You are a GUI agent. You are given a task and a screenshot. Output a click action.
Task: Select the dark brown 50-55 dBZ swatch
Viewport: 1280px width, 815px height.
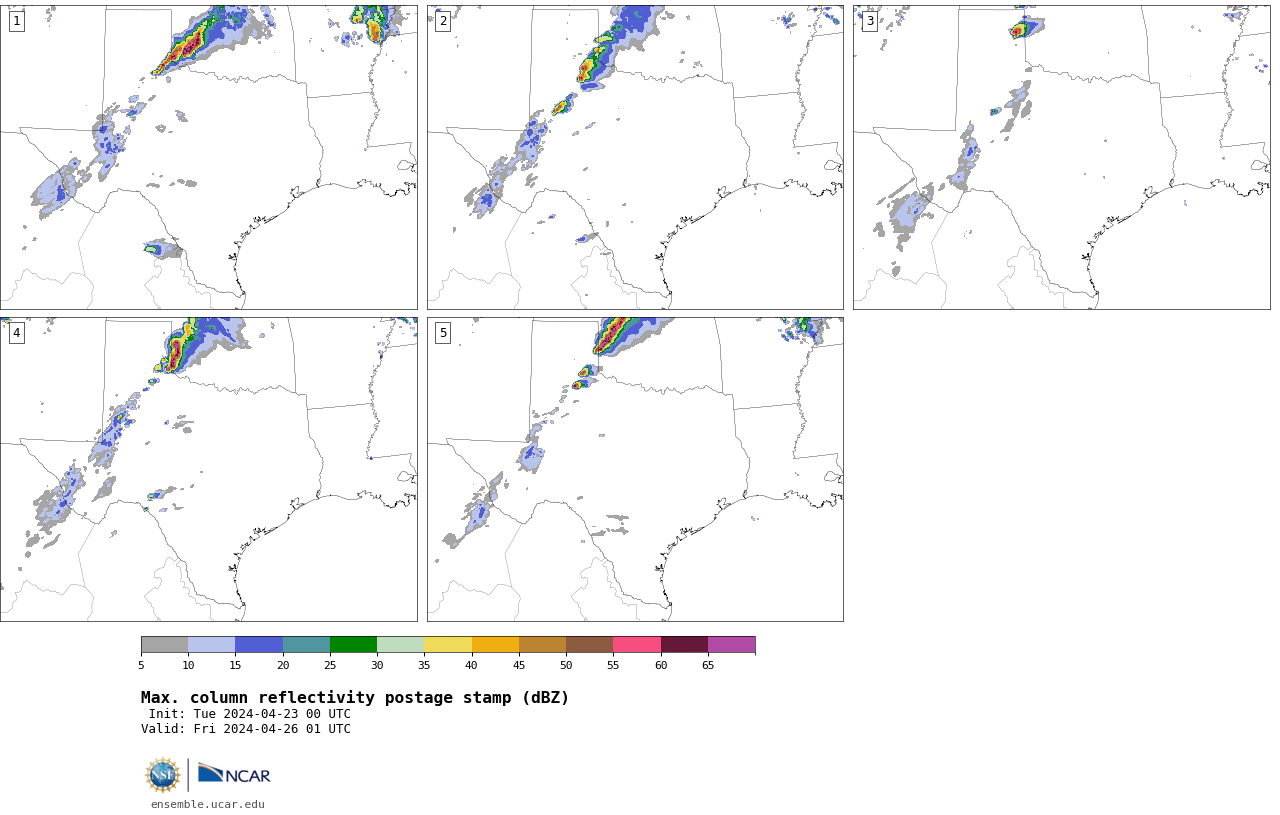(590, 645)
